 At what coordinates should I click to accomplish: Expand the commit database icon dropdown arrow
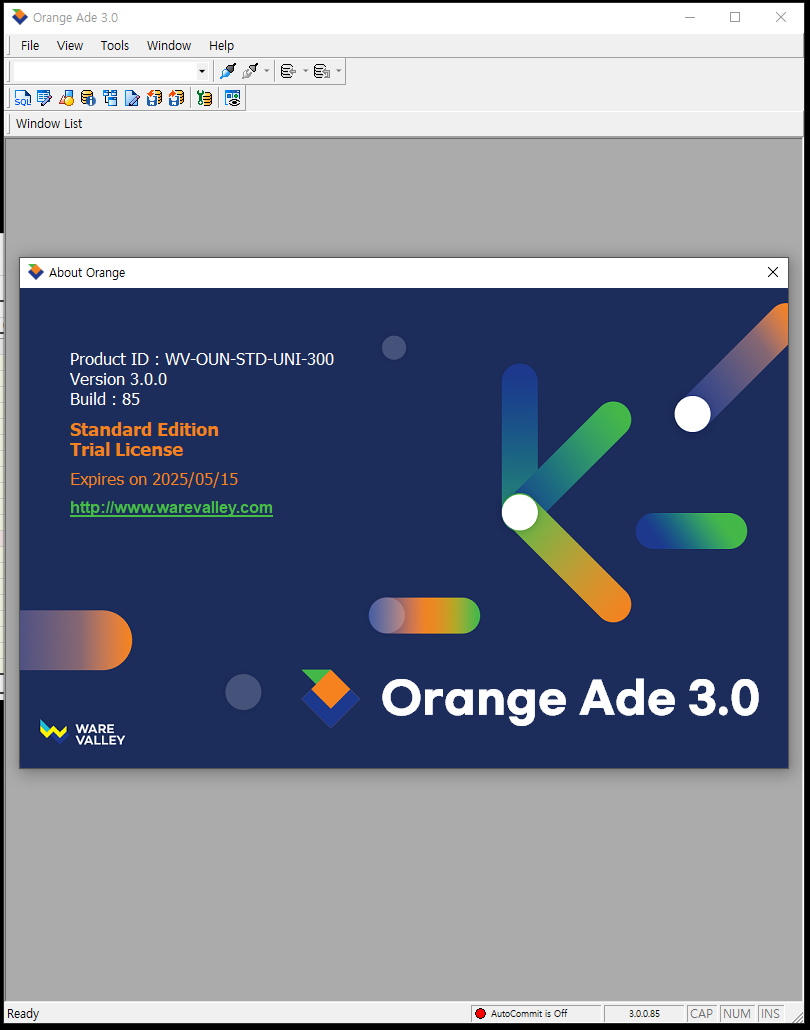[306, 71]
